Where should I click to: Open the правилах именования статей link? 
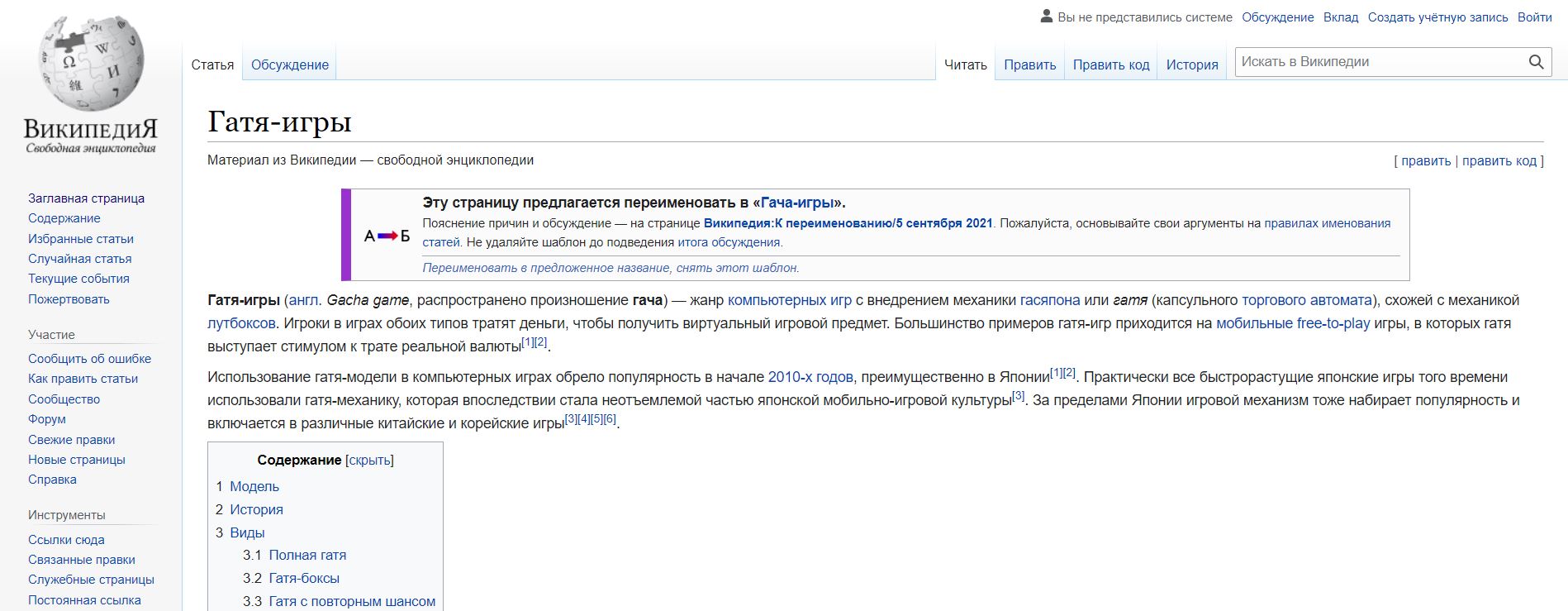point(1328,223)
